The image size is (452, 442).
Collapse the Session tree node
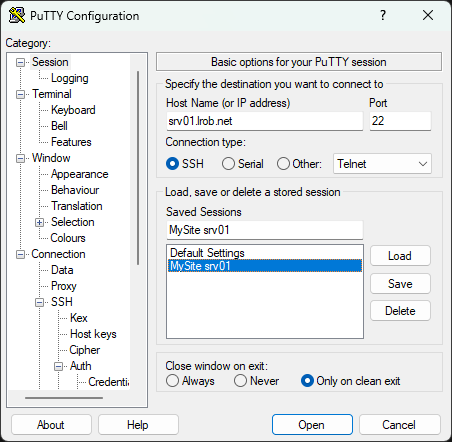click(x=21, y=62)
